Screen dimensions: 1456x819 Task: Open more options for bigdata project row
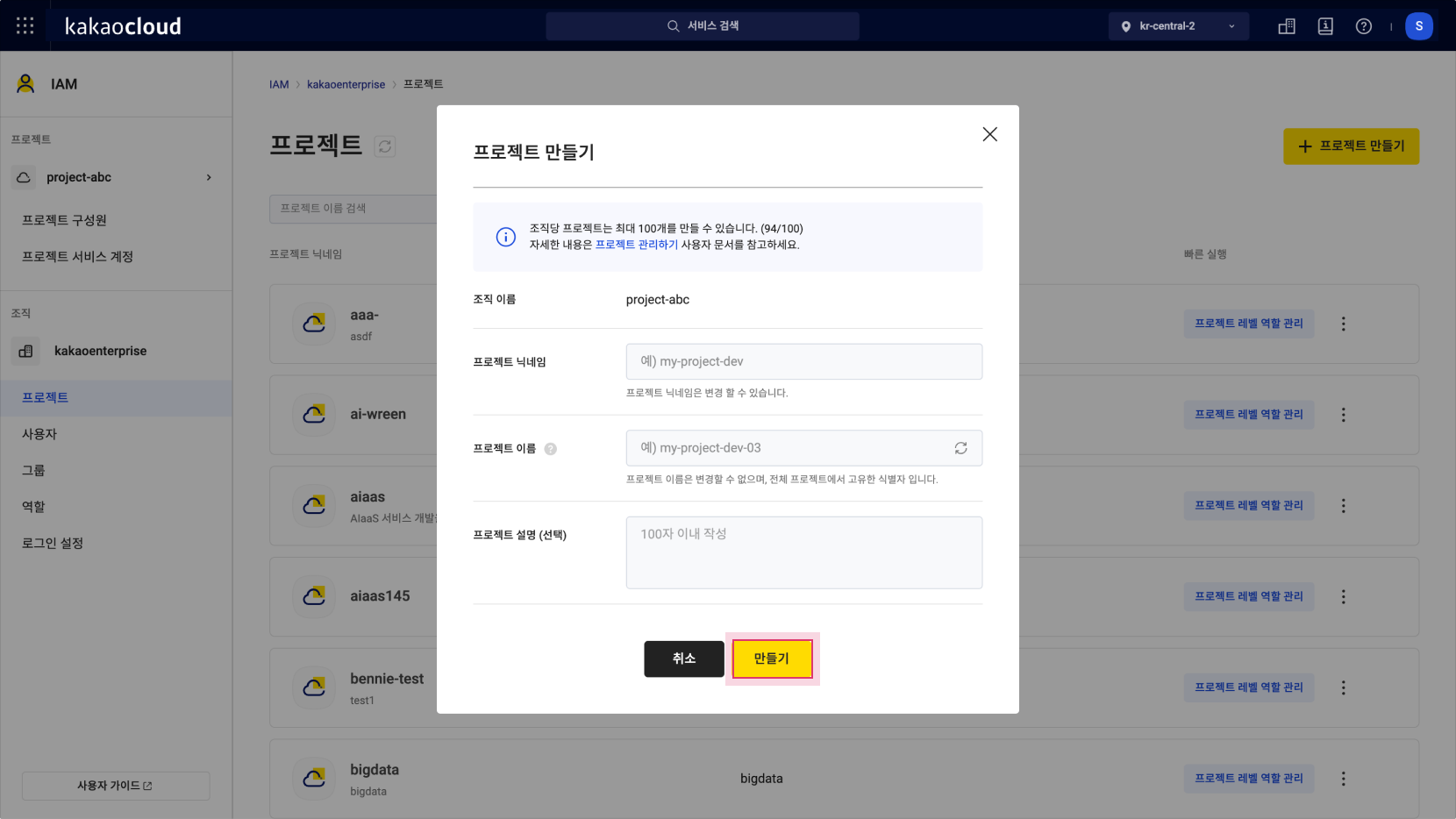coord(1343,779)
